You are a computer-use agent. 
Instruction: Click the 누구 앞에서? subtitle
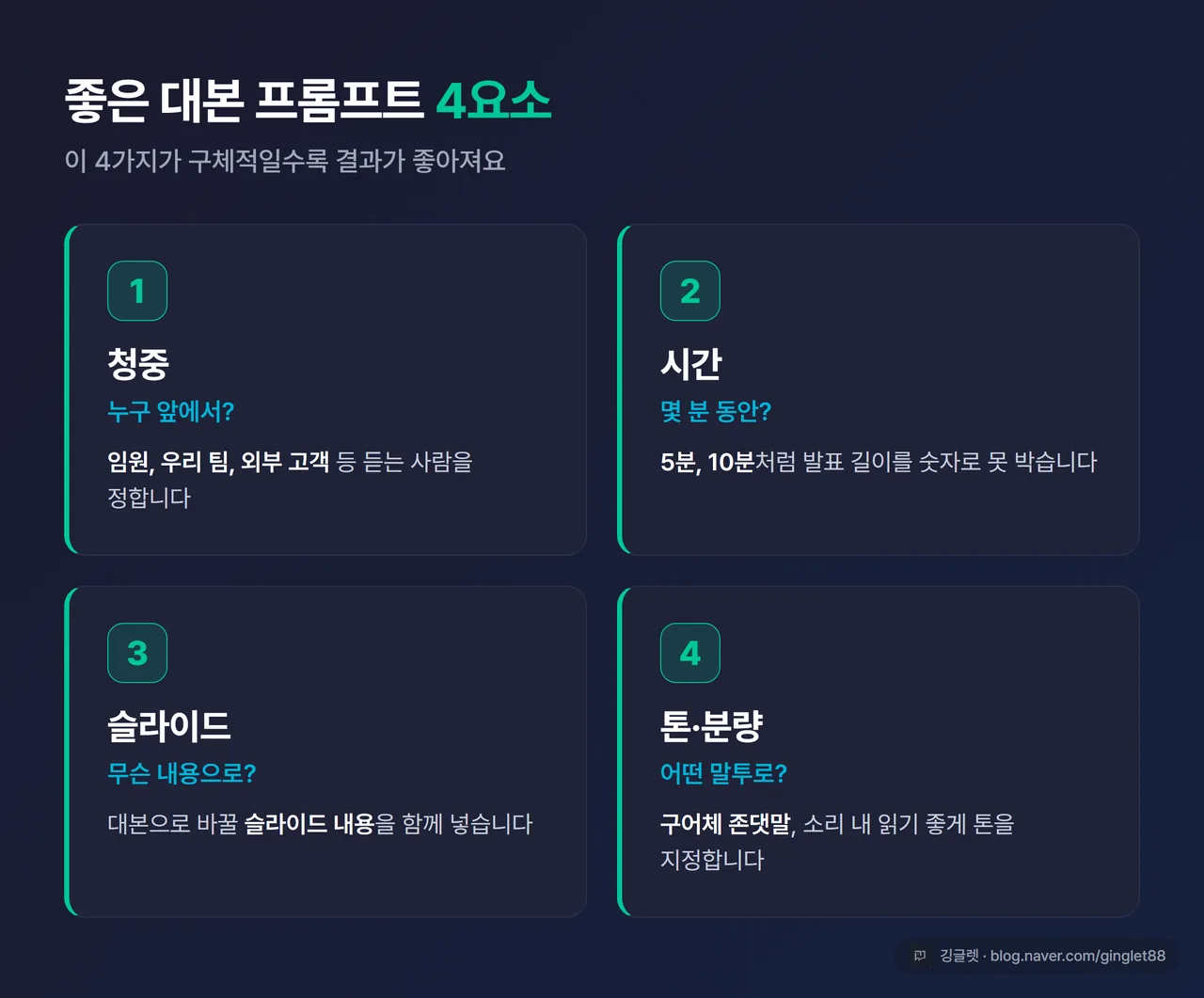[171, 411]
